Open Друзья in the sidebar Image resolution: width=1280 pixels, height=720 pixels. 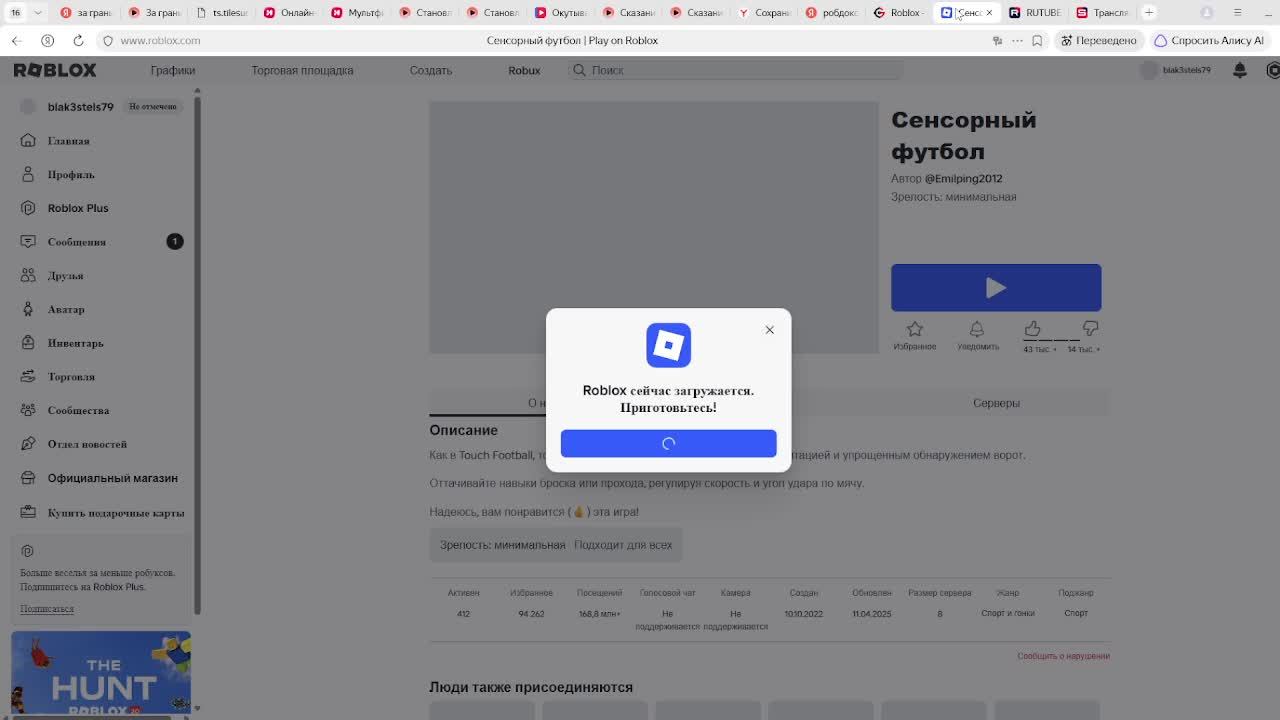click(x=65, y=276)
